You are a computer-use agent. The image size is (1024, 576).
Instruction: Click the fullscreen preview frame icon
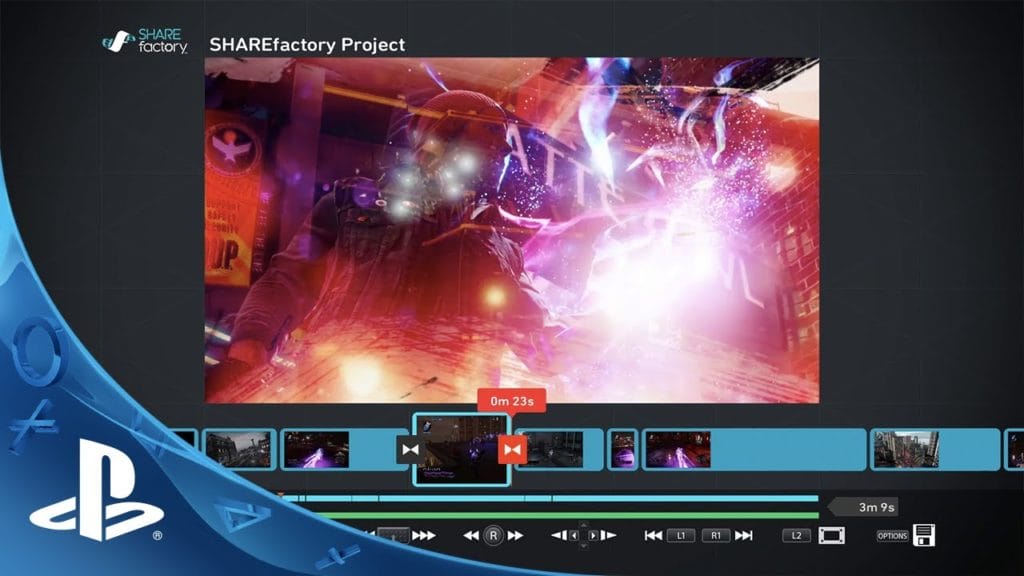pyautogui.click(x=831, y=535)
